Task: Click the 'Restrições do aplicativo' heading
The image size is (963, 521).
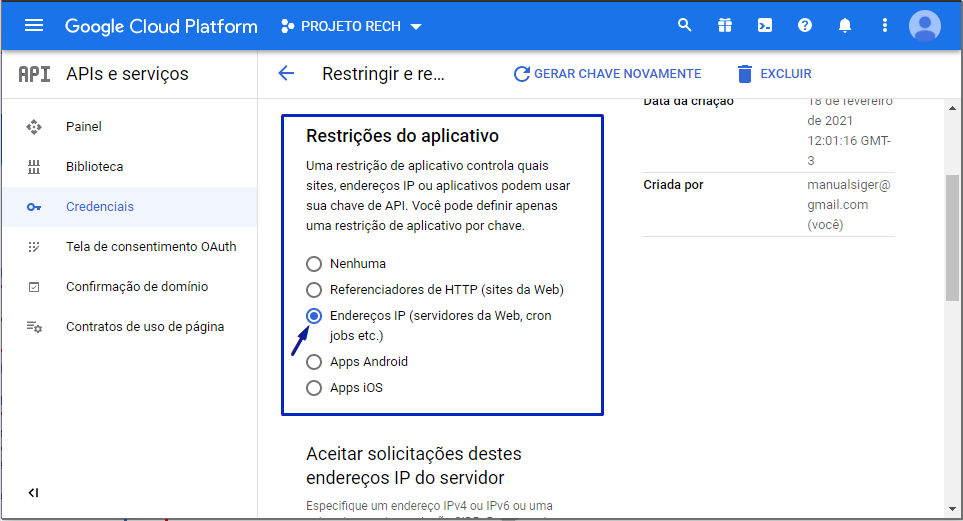Action: pyautogui.click(x=402, y=136)
